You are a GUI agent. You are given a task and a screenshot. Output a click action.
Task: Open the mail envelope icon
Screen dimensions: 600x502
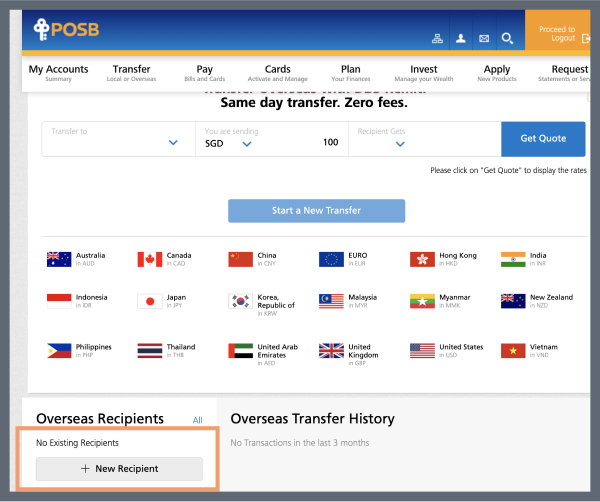tap(484, 39)
